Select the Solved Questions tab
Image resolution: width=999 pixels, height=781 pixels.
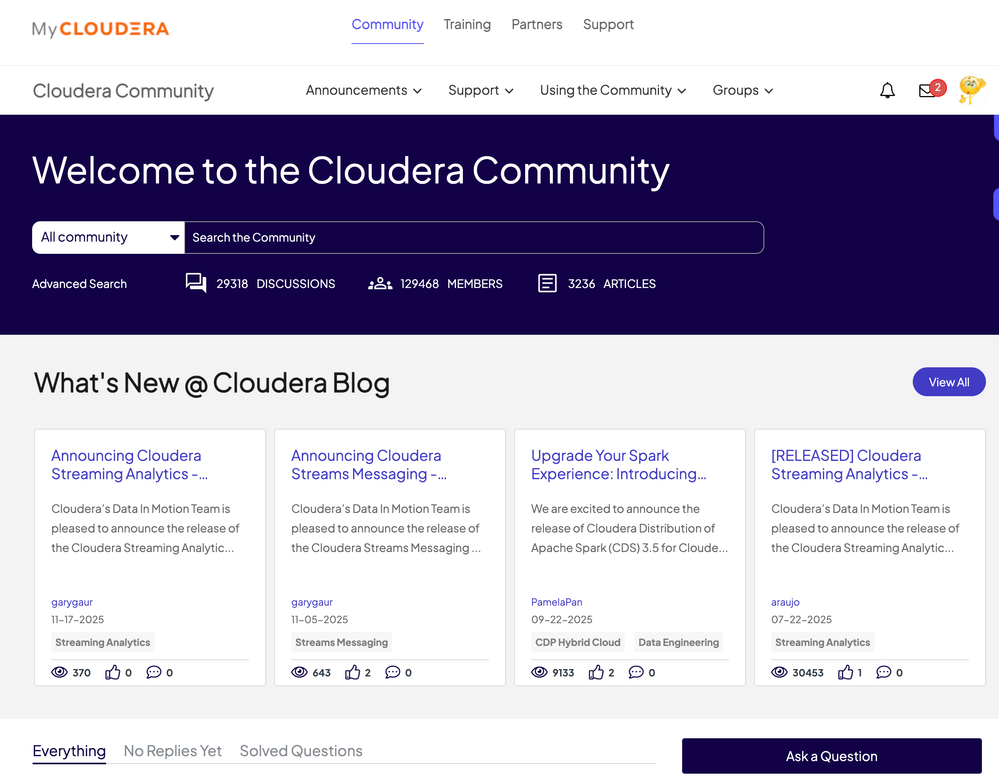tap(301, 751)
